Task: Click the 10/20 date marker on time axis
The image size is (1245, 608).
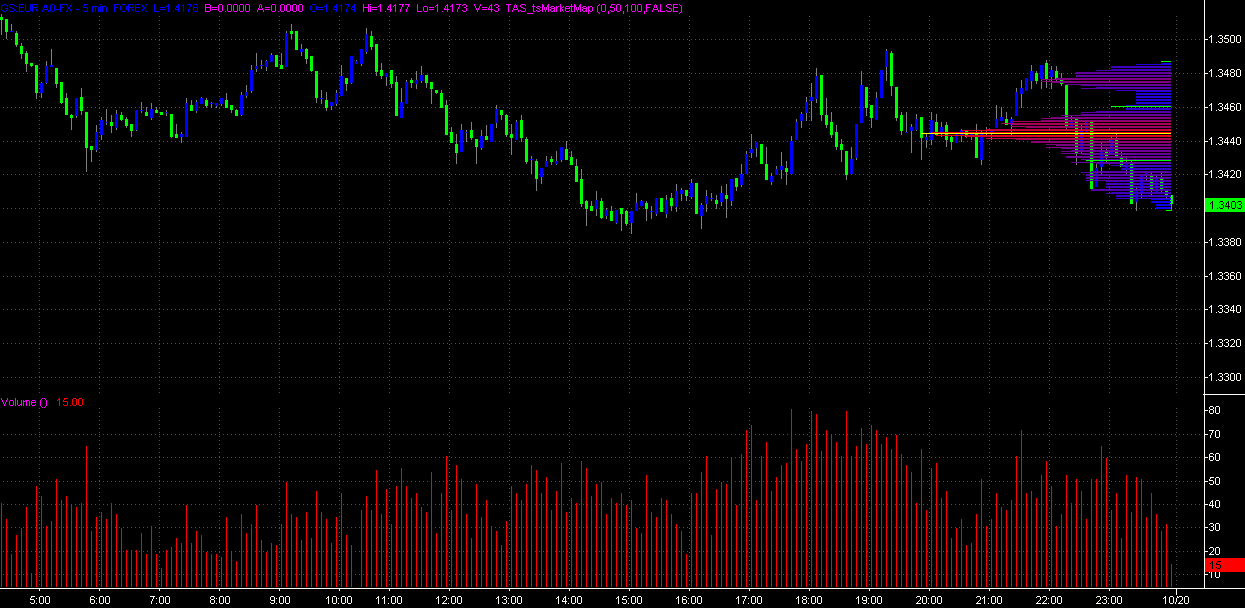Action: [x=1175, y=600]
